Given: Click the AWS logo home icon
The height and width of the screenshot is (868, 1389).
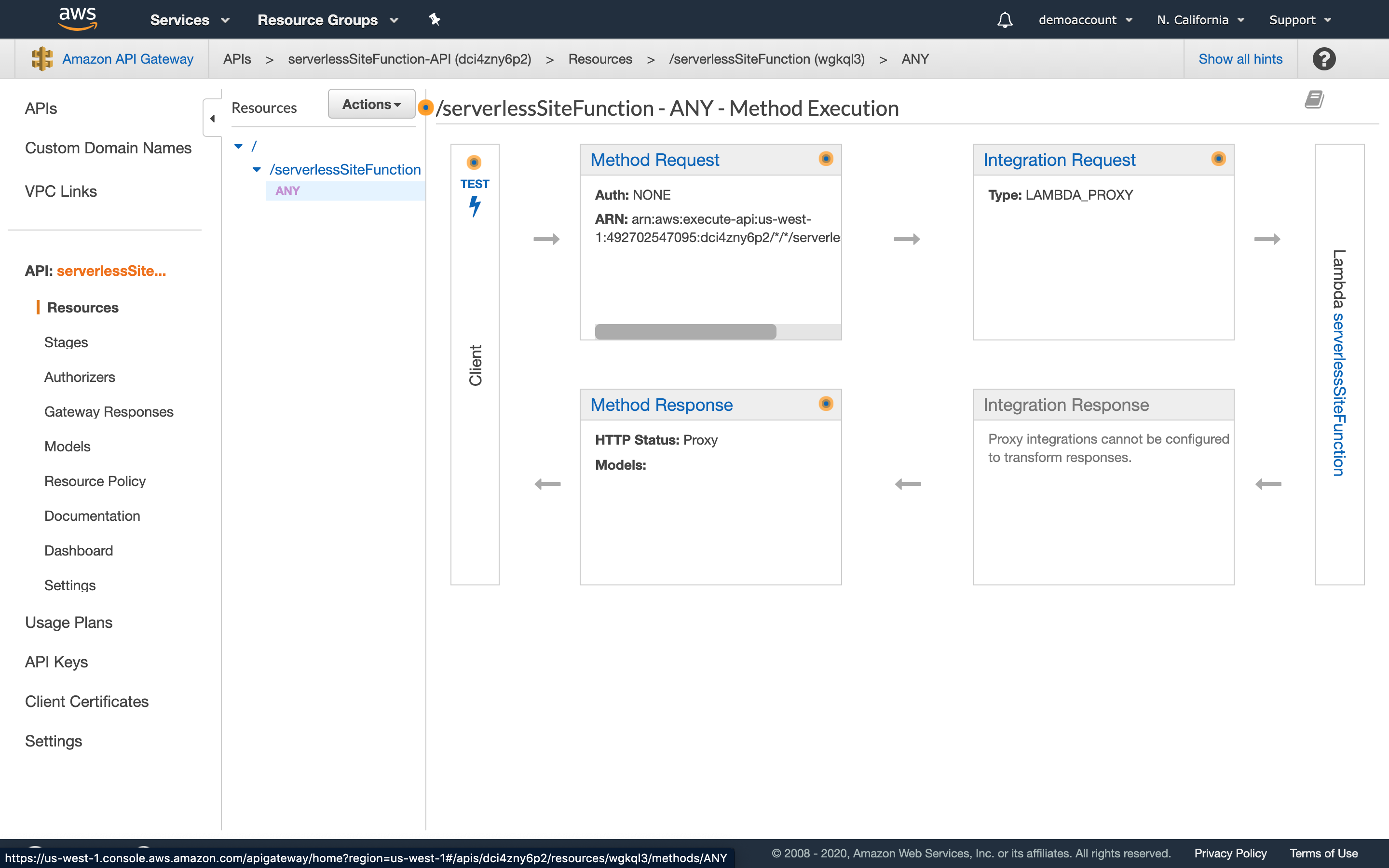Looking at the screenshot, I should (x=78, y=19).
